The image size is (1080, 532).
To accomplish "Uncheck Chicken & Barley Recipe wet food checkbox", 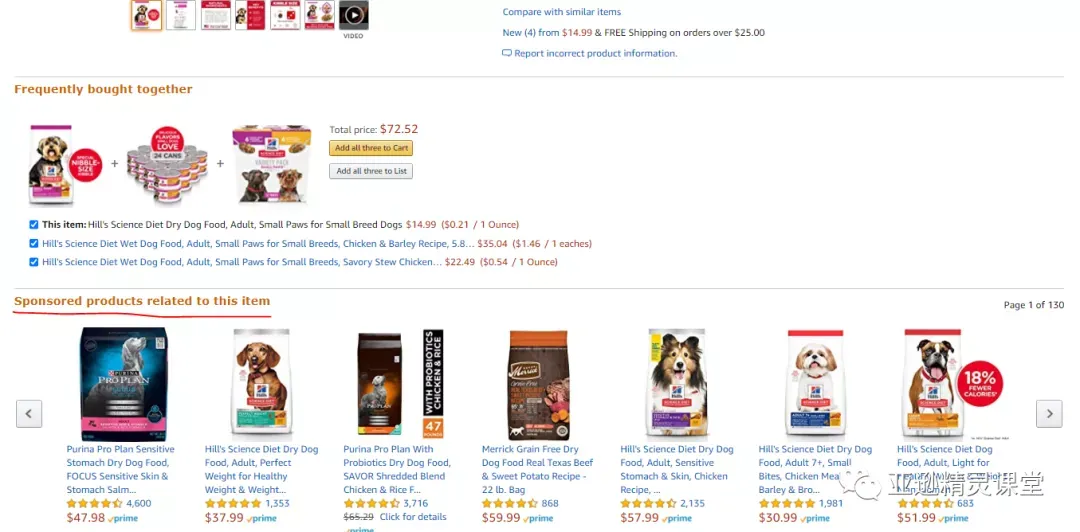I will pos(34,243).
